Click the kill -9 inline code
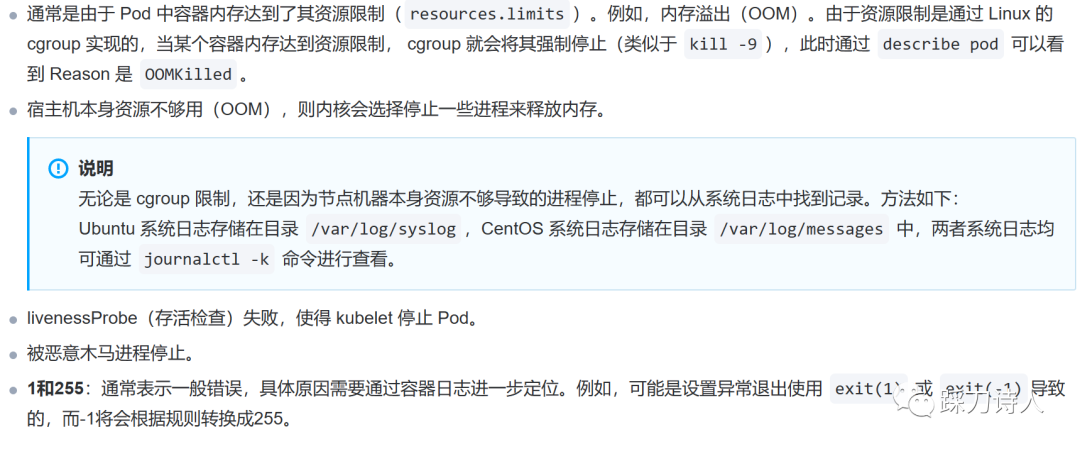1080x449 pixels. coord(722,45)
